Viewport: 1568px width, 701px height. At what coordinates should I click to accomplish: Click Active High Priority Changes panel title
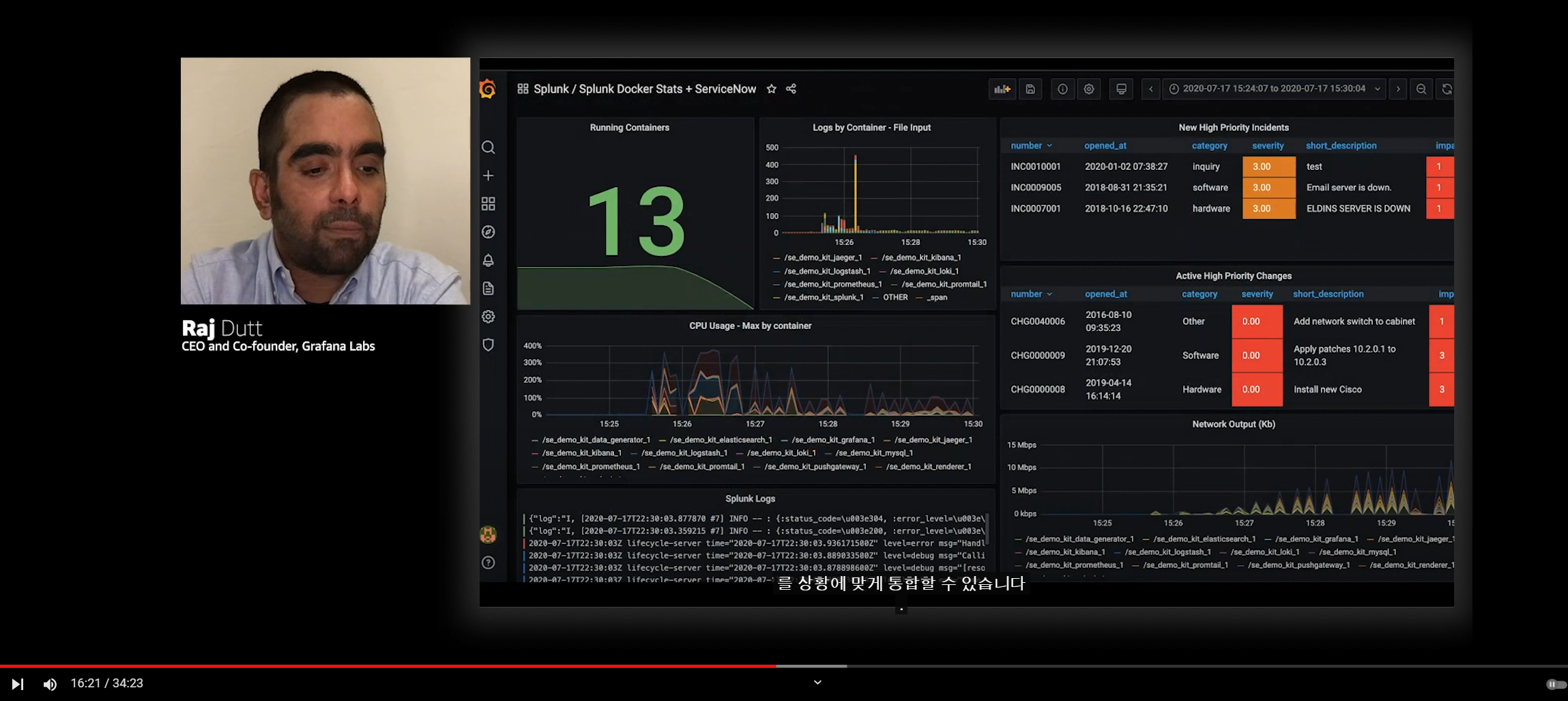click(x=1234, y=276)
